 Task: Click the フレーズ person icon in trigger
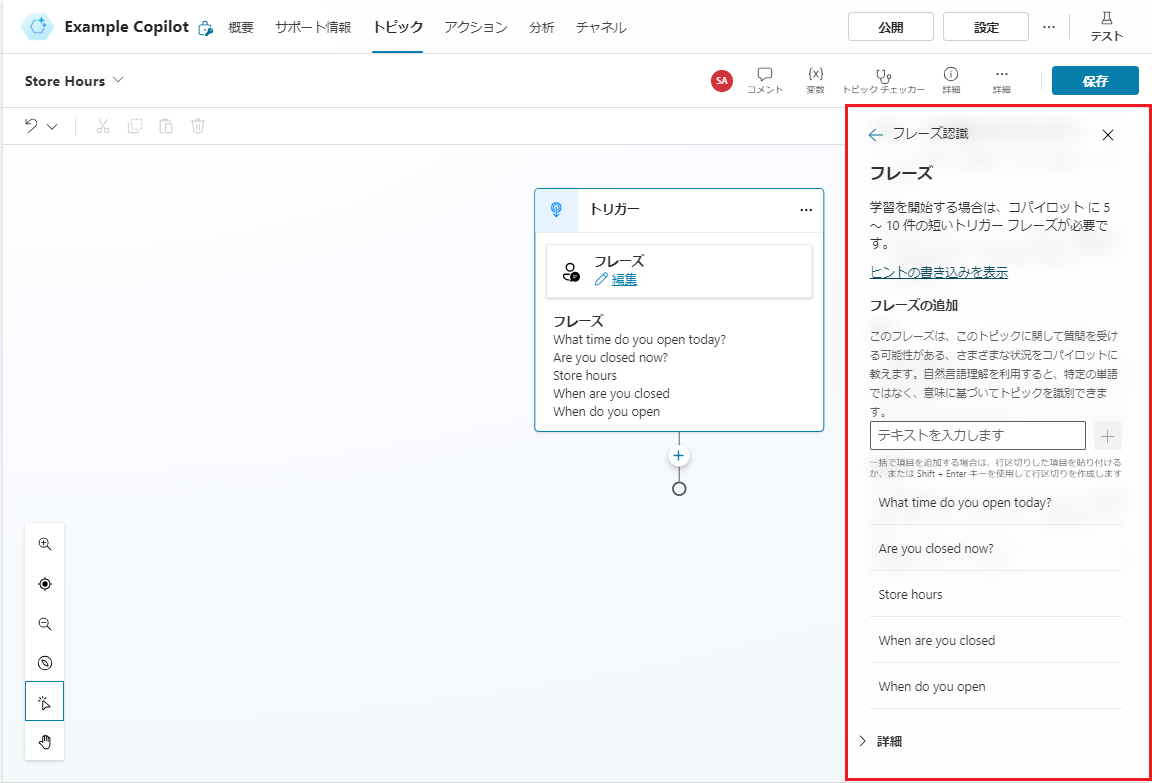[571, 272]
